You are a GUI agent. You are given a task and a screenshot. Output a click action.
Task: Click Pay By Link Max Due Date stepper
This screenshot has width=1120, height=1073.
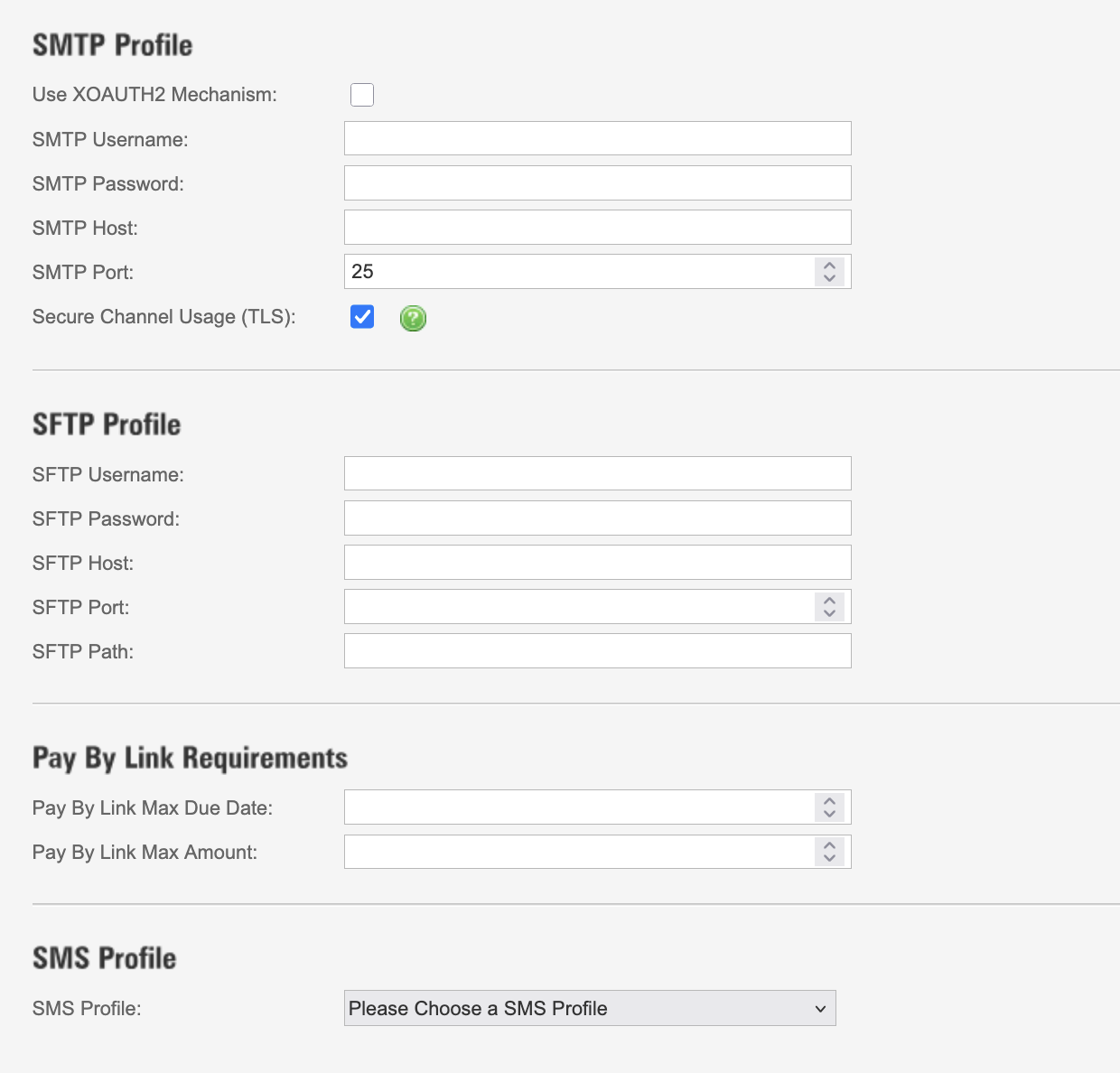point(829,807)
